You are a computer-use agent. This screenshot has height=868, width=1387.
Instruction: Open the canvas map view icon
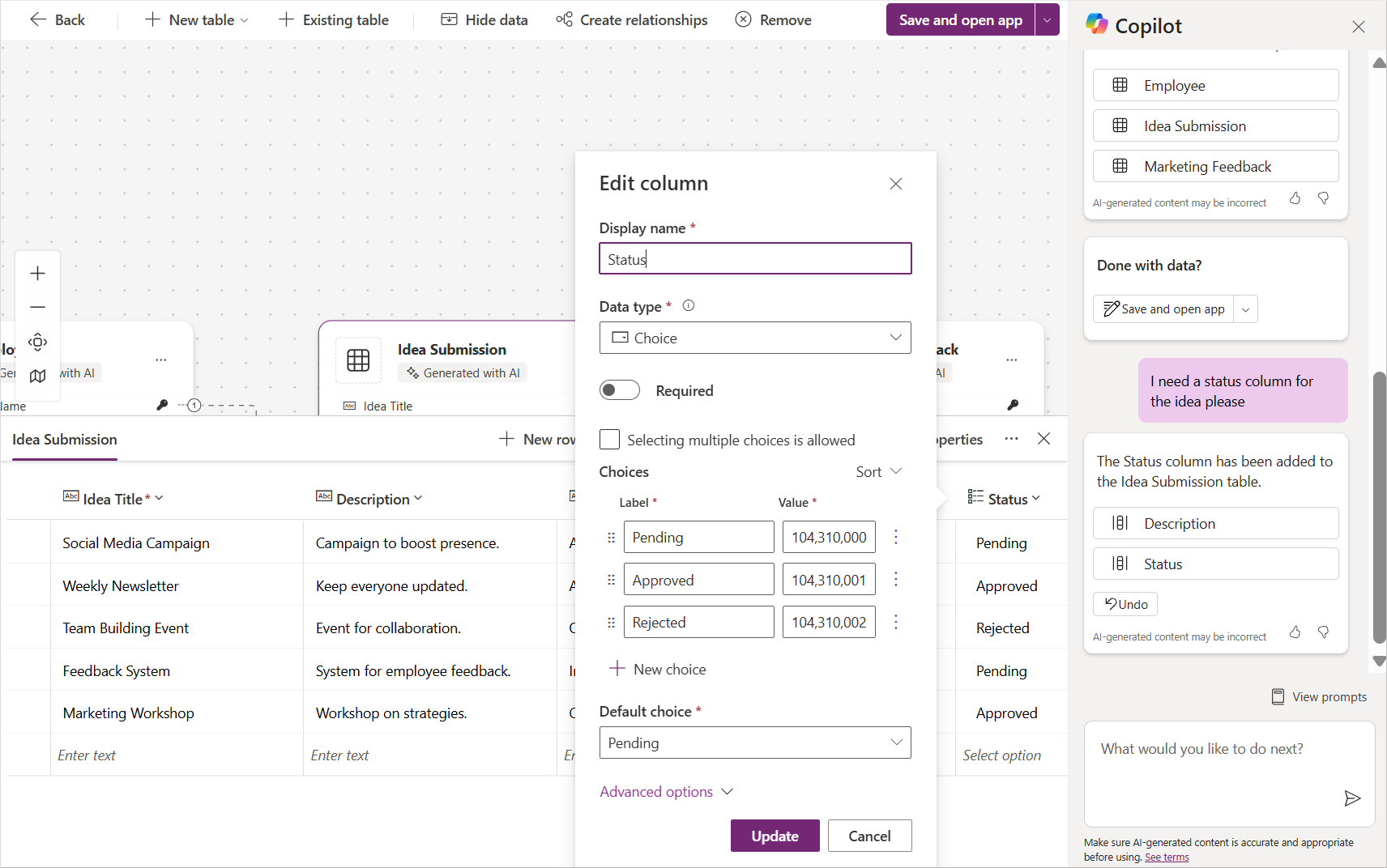point(37,376)
